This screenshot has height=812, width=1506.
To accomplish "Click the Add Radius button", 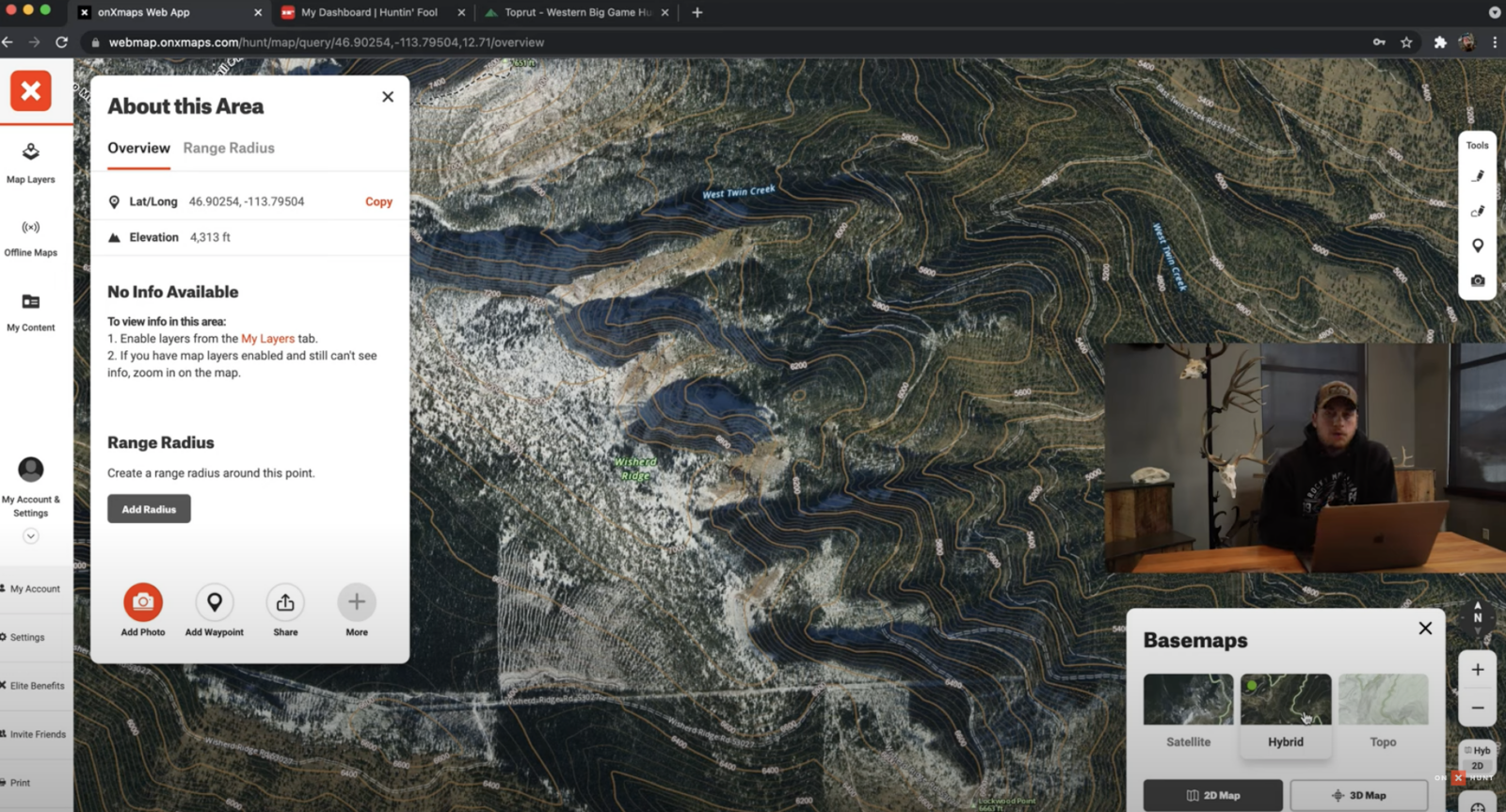I will (149, 509).
